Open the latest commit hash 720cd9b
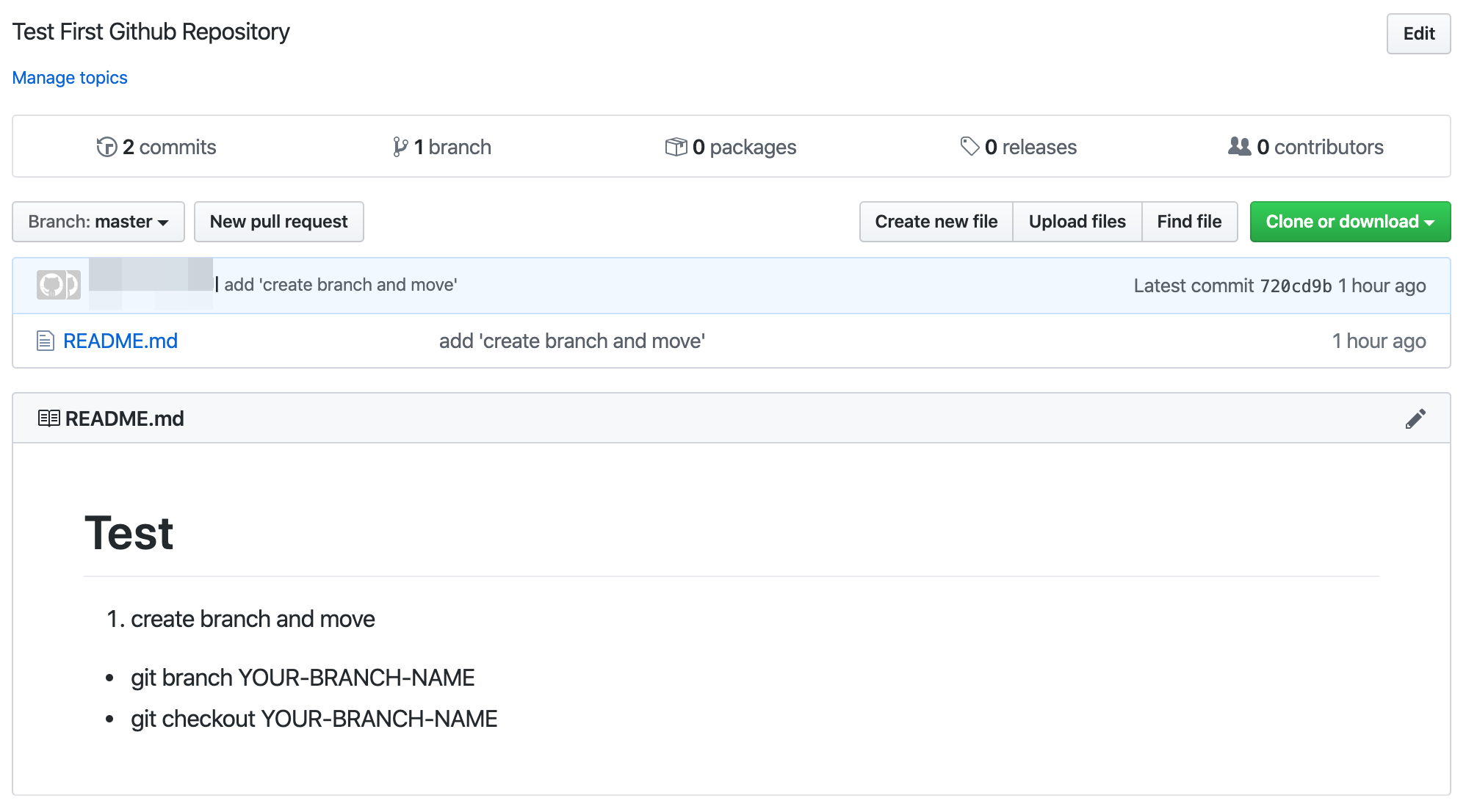 tap(1296, 286)
